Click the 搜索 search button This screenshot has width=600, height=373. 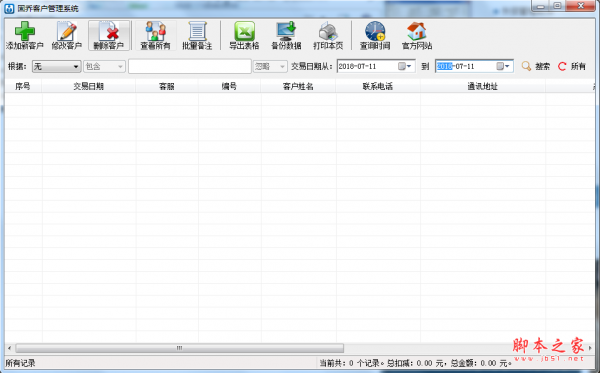pyautogui.click(x=536, y=67)
